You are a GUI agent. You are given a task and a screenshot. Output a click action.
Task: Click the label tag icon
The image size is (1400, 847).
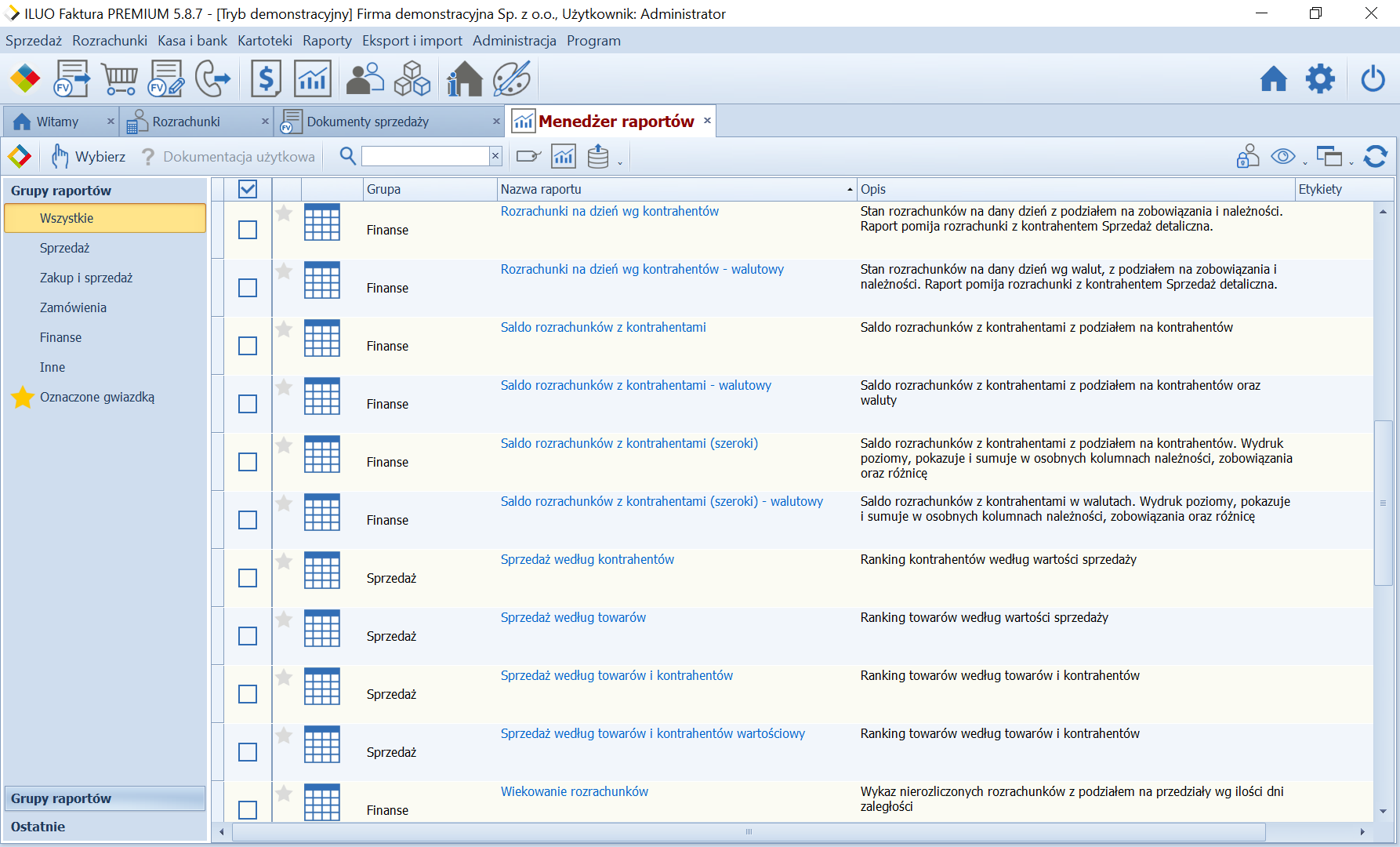tap(529, 156)
